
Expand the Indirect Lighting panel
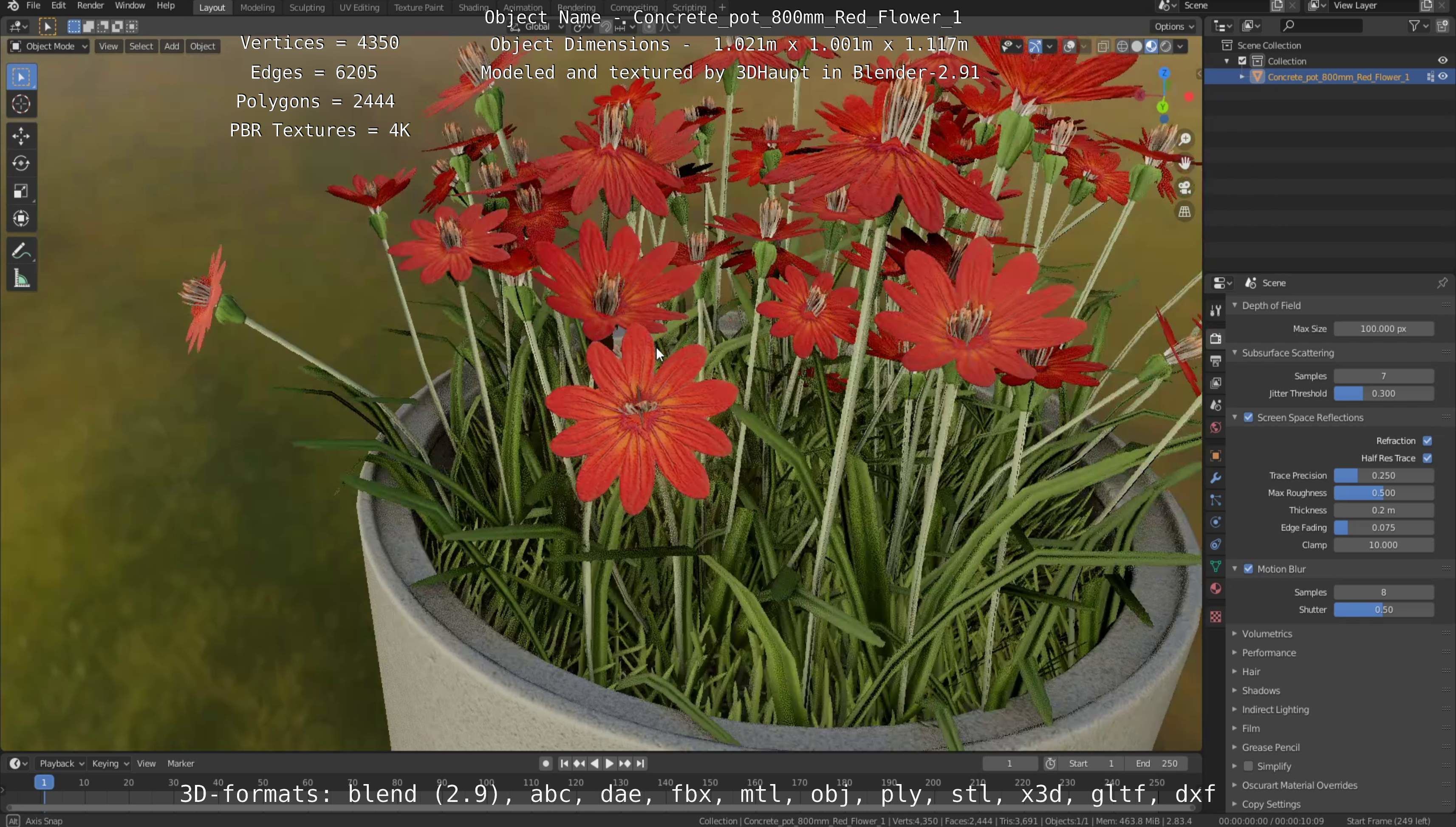[x=1275, y=710]
